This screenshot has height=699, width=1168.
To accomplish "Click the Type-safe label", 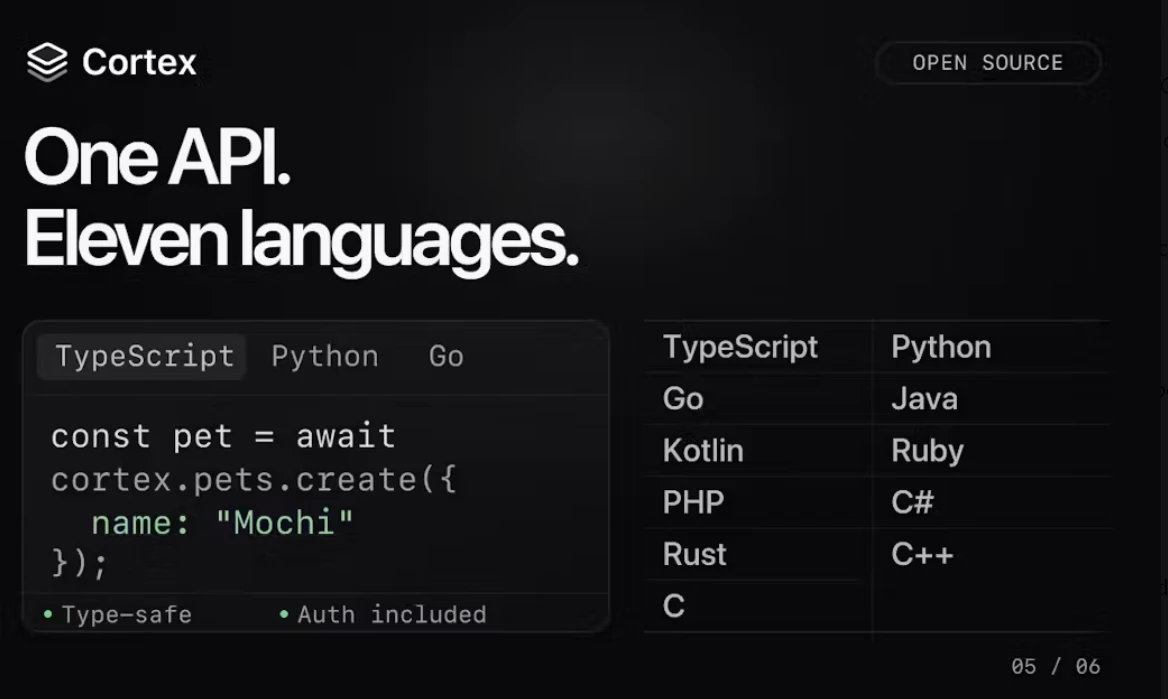I will point(126,615).
